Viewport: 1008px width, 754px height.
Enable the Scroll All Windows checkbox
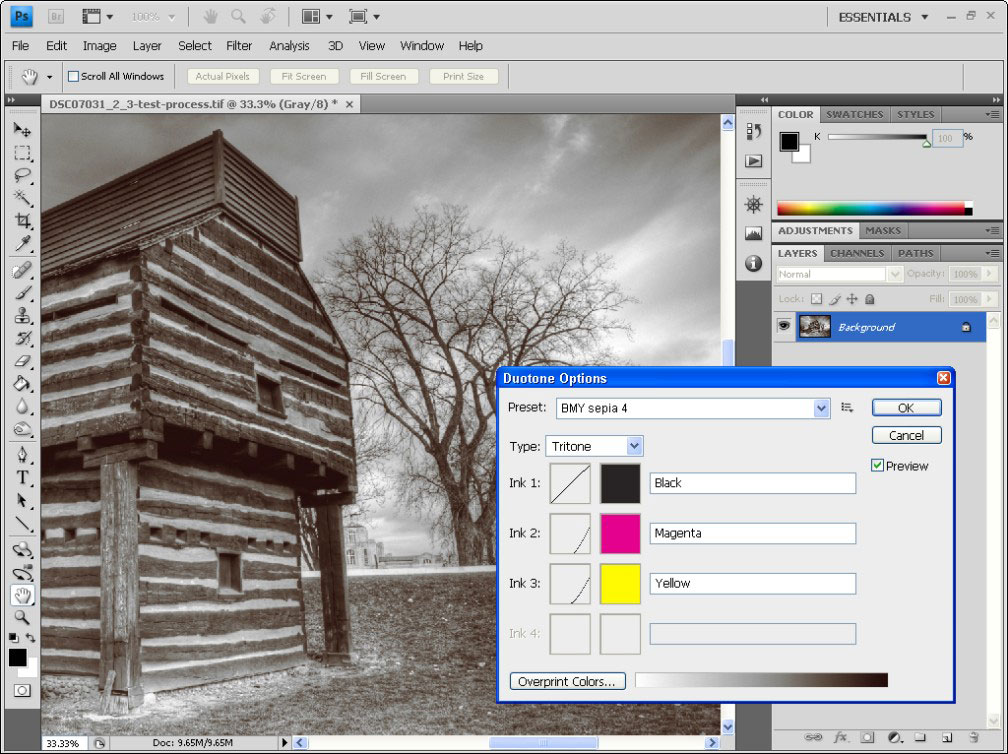click(75, 76)
